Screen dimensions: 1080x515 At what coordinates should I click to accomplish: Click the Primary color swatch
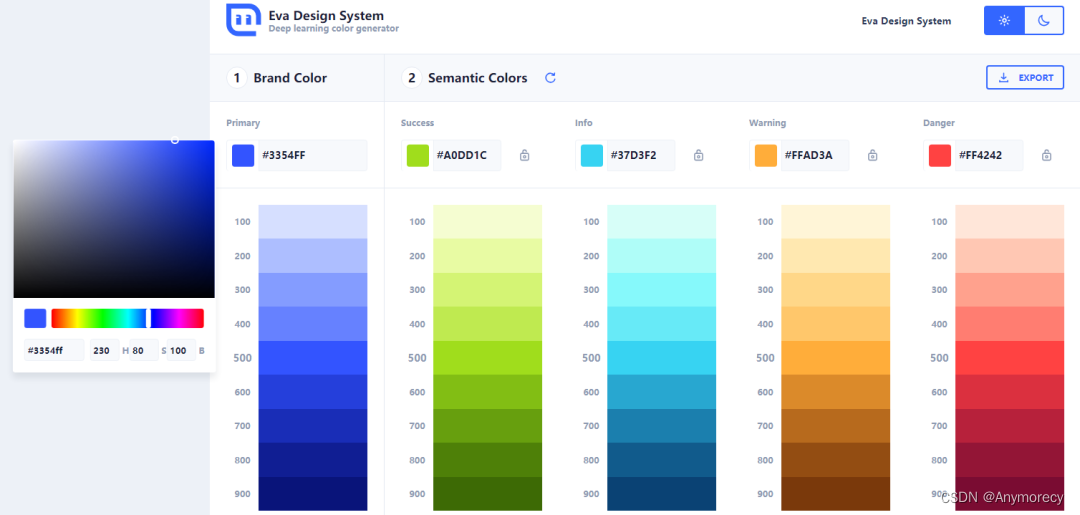coord(243,156)
